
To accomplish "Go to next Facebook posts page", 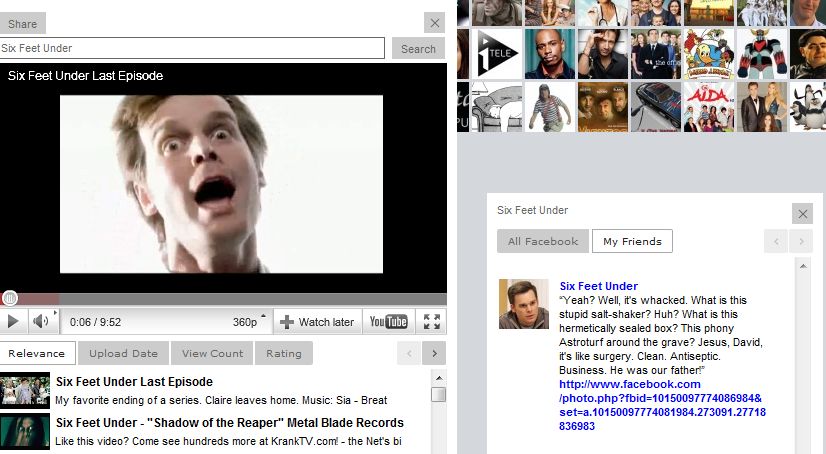I will point(801,241).
